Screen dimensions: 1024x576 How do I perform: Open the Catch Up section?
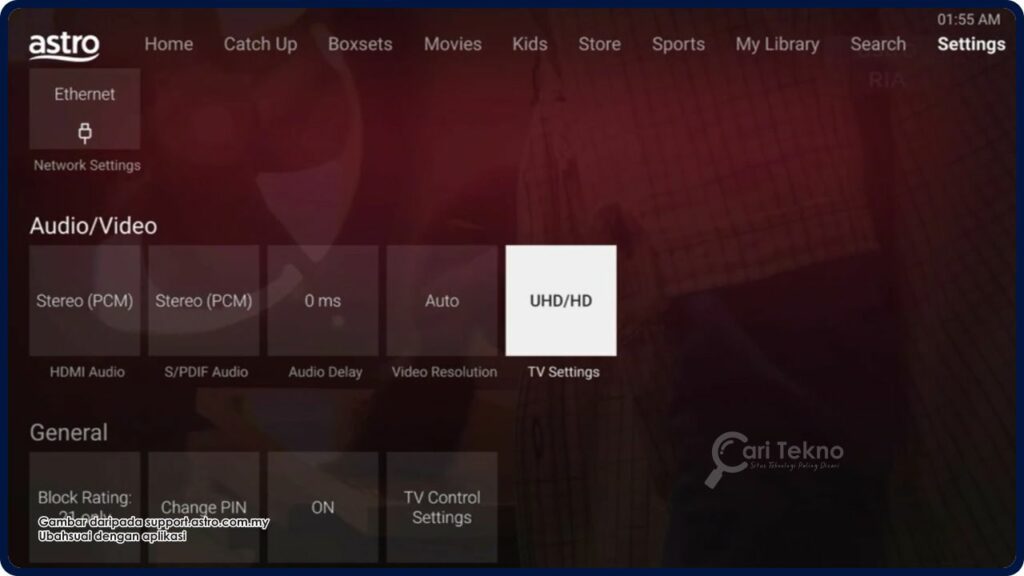click(x=260, y=44)
